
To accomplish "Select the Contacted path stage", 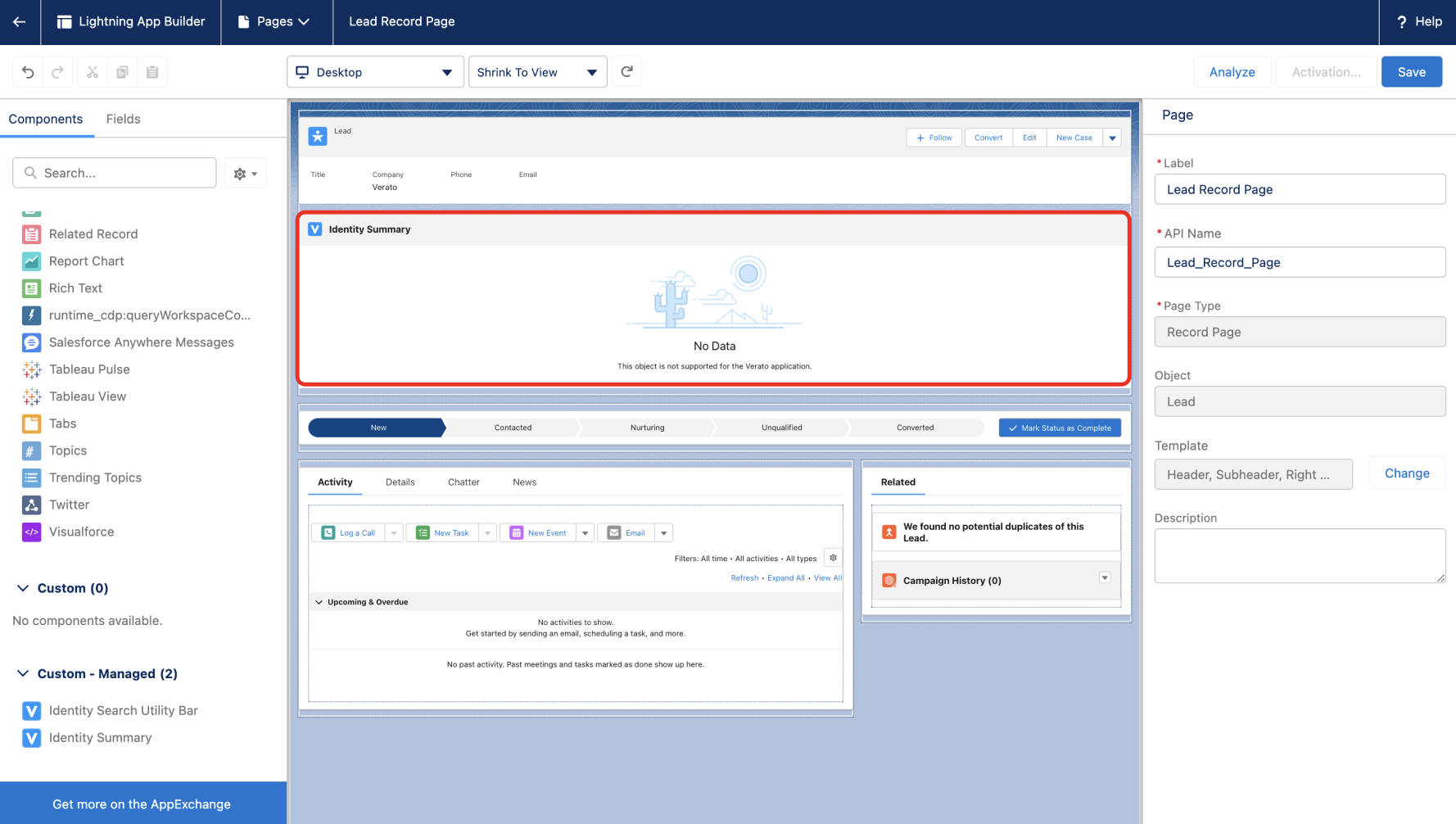I will (x=513, y=428).
